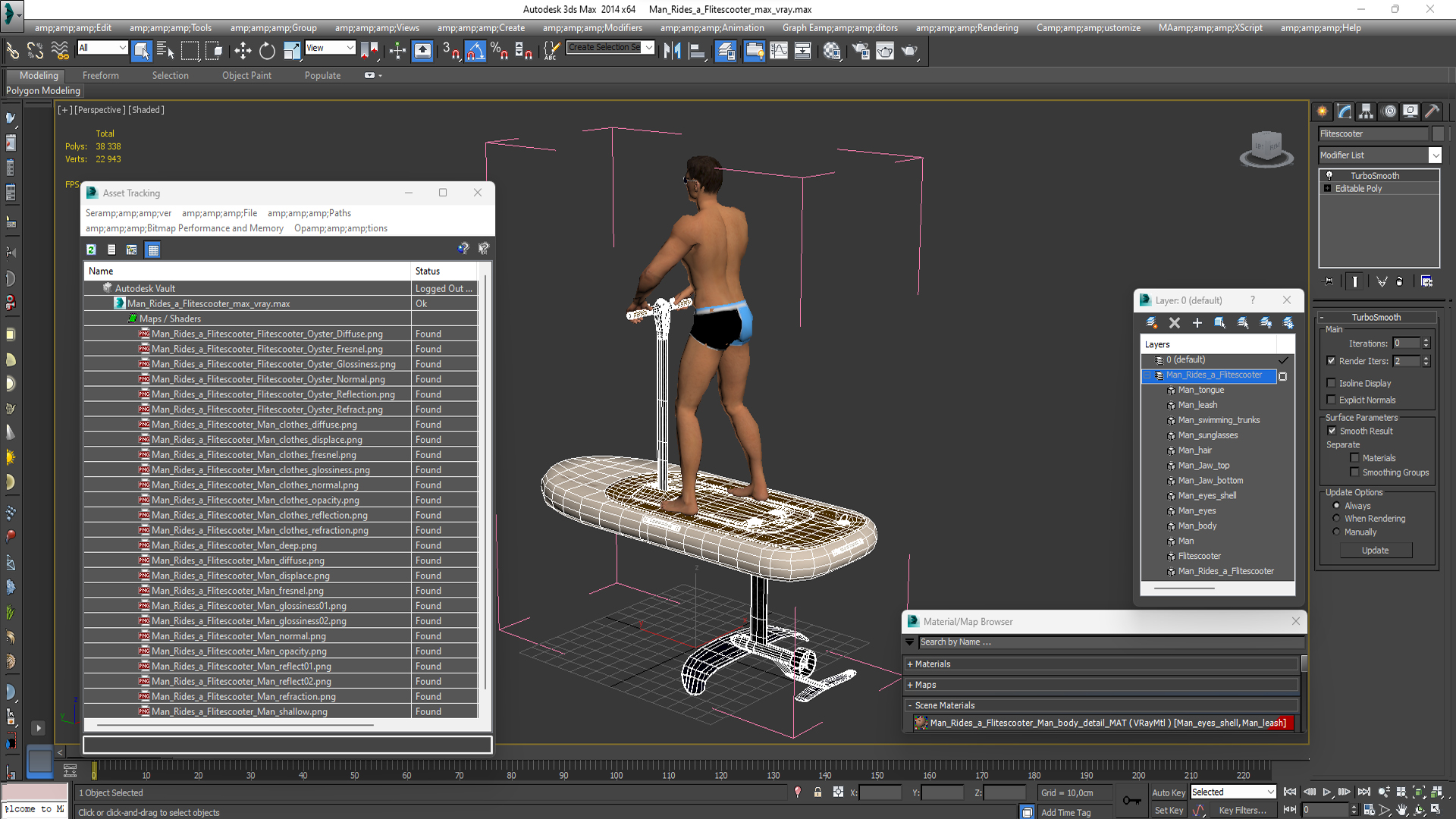Toggle Percent Snap icon

pos(499,51)
